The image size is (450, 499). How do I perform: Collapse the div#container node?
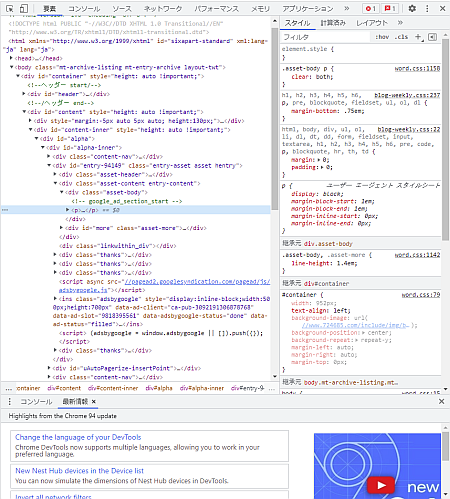tap(18, 76)
